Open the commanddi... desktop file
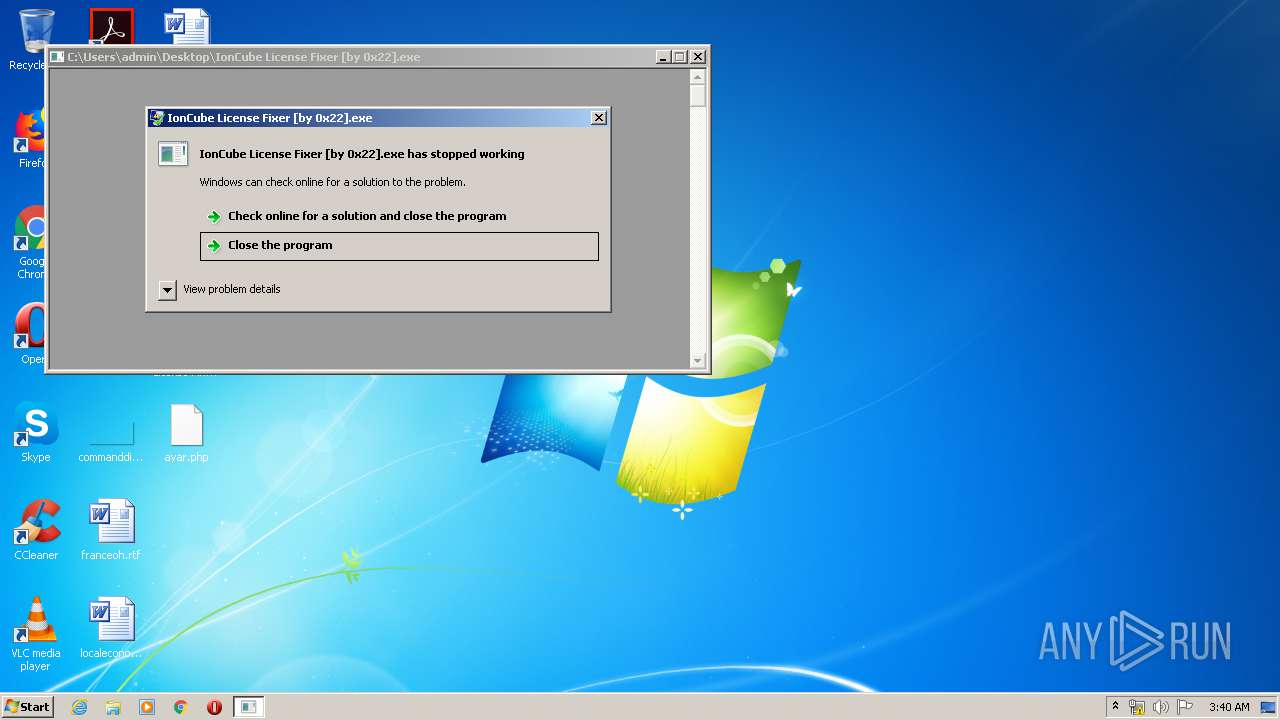The height and width of the screenshot is (720, 1280). pos(111,433)
